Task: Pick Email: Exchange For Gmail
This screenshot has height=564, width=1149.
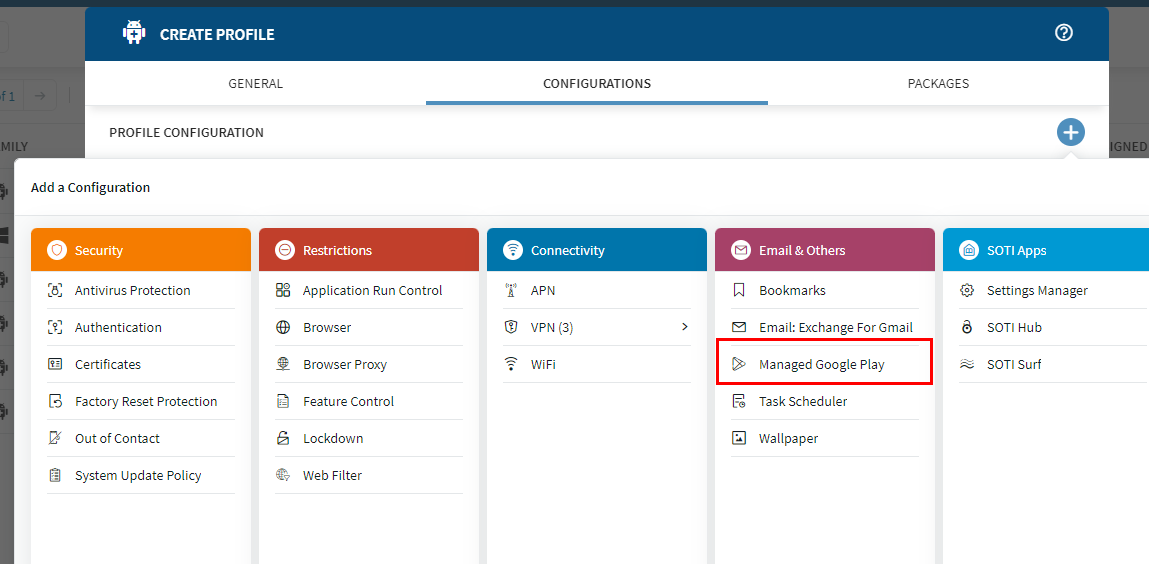Action: pos(835,327)
